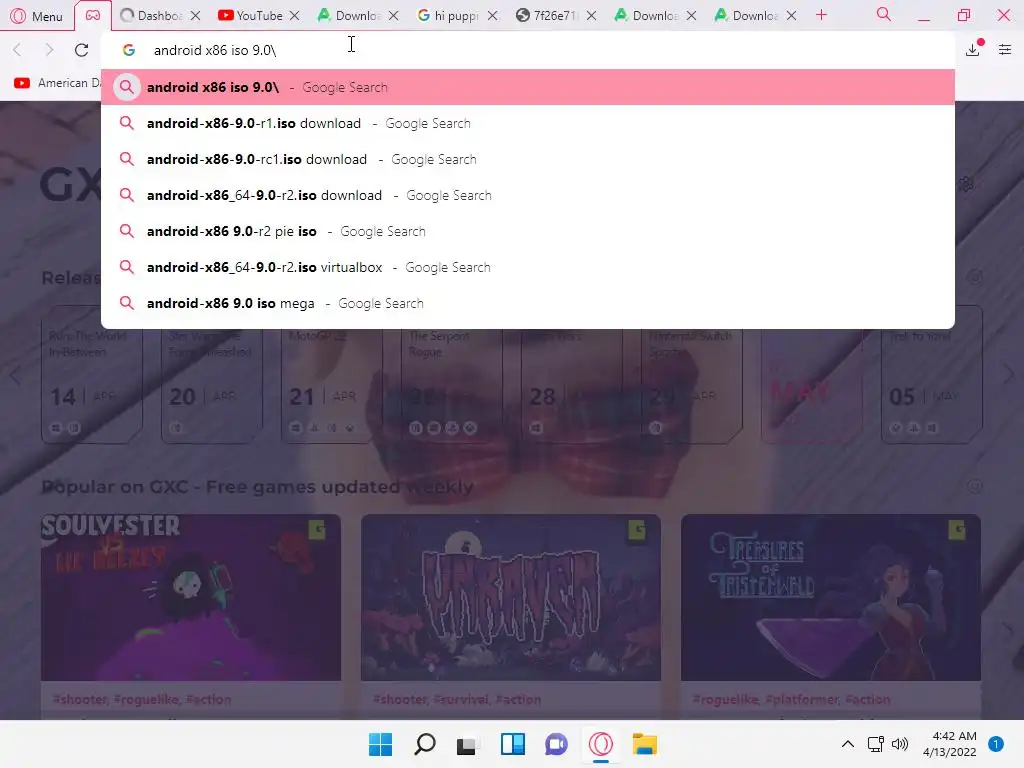
Task: Open the 05 MAY release card
Action: (x=932, y=385)
